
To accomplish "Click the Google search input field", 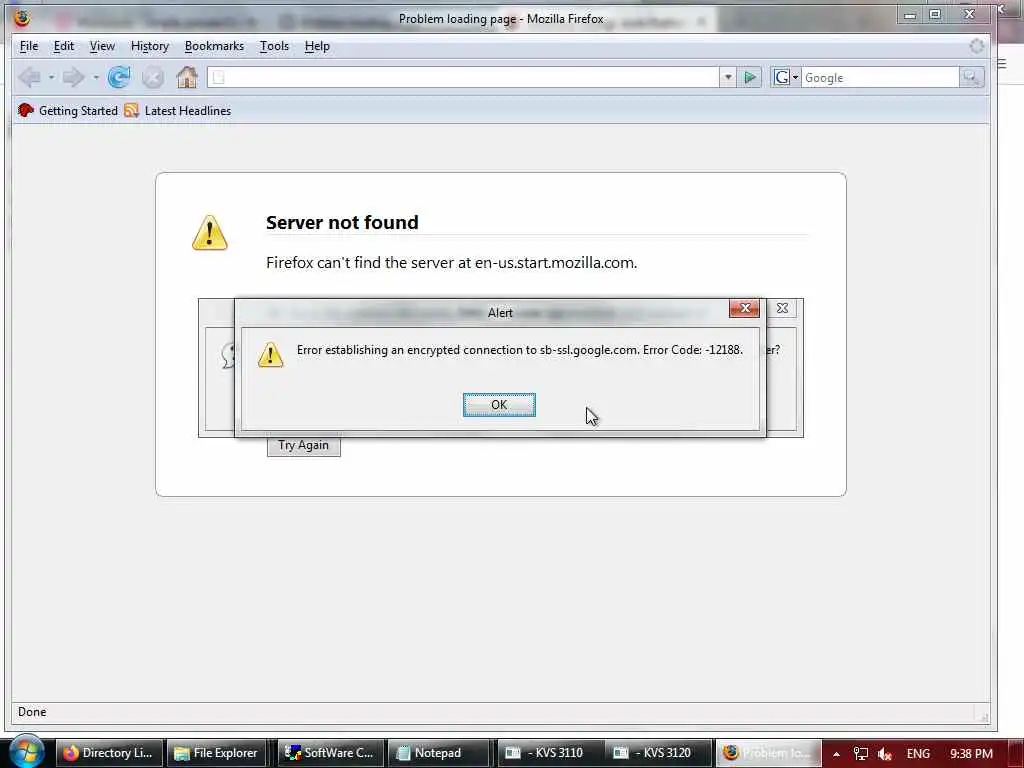I will 880,78.
